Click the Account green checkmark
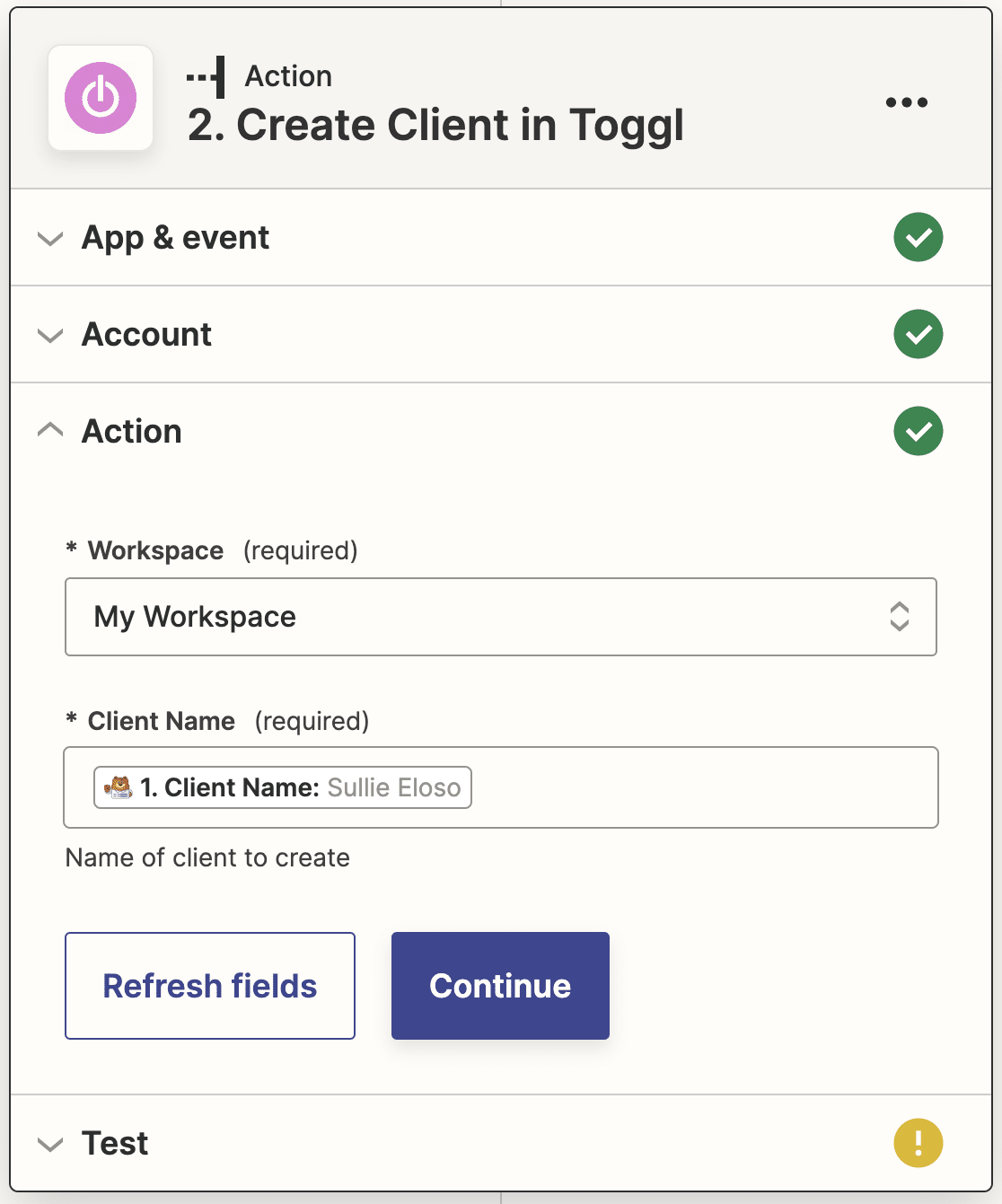 pos(918,334)
